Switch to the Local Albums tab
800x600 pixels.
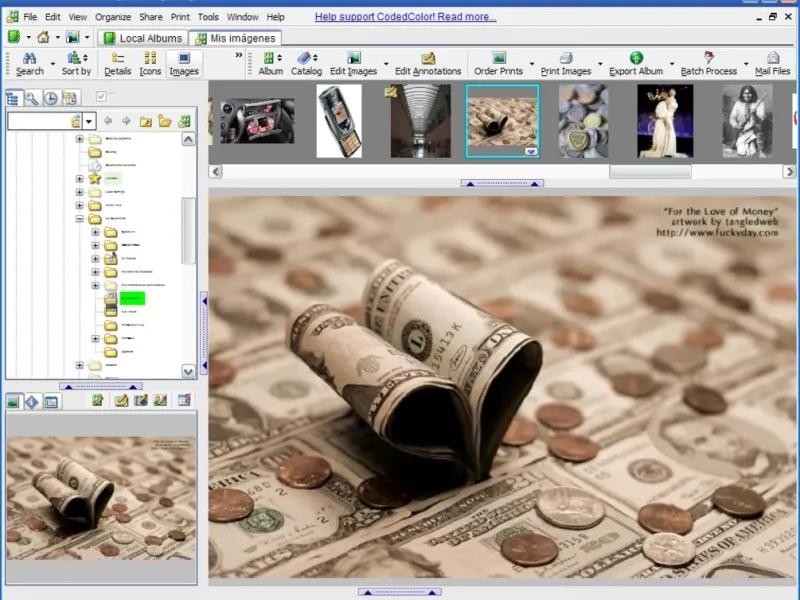pos(143,38)
